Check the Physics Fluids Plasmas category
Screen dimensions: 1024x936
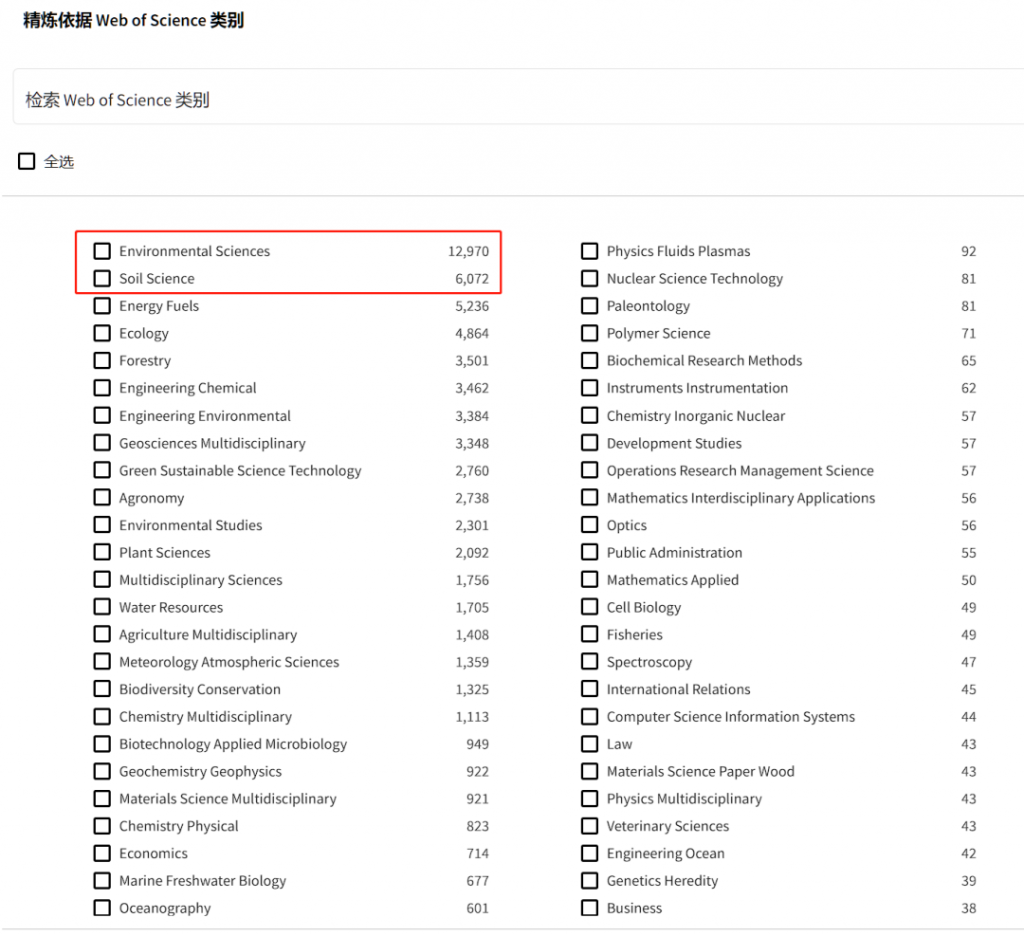(589, 251)
